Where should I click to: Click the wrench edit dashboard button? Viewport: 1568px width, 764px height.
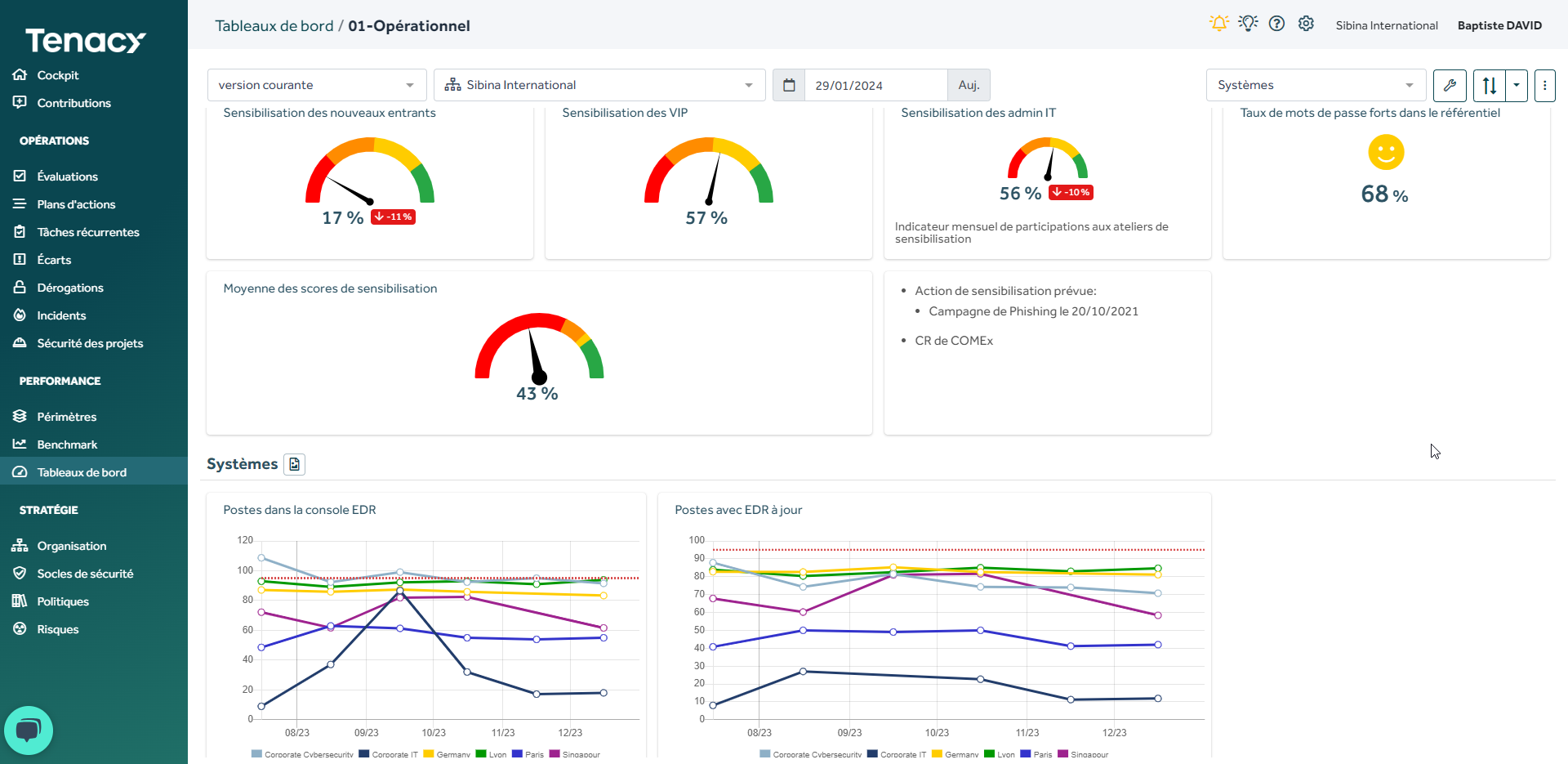1450,85
